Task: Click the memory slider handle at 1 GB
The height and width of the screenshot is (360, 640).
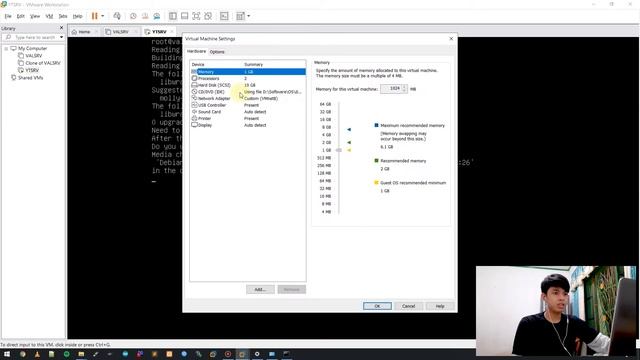Action: pyautogui.click(x=339, y=150)
